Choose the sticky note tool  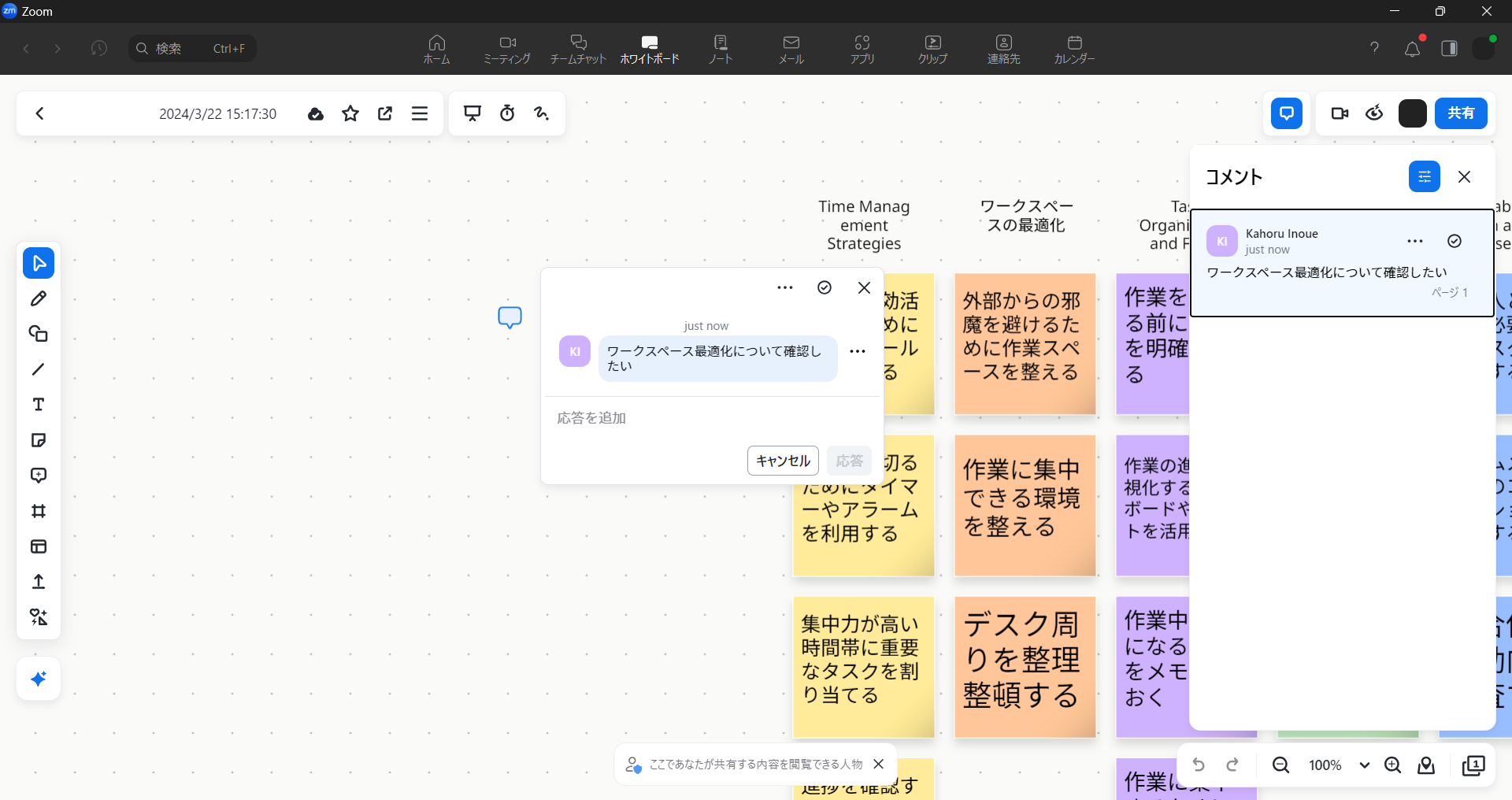[39, 440]
